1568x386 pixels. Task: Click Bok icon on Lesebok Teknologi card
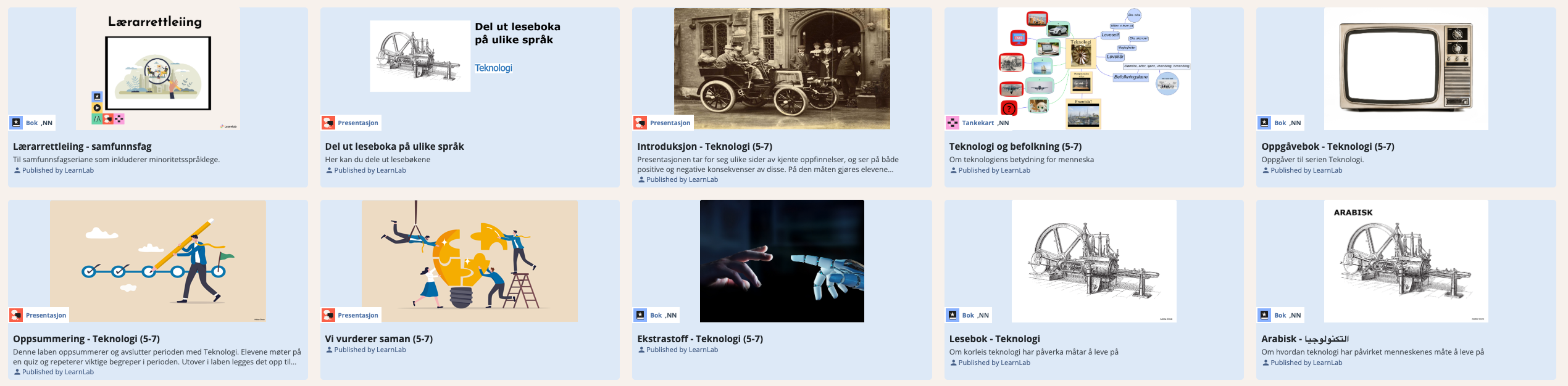(953, 315)
